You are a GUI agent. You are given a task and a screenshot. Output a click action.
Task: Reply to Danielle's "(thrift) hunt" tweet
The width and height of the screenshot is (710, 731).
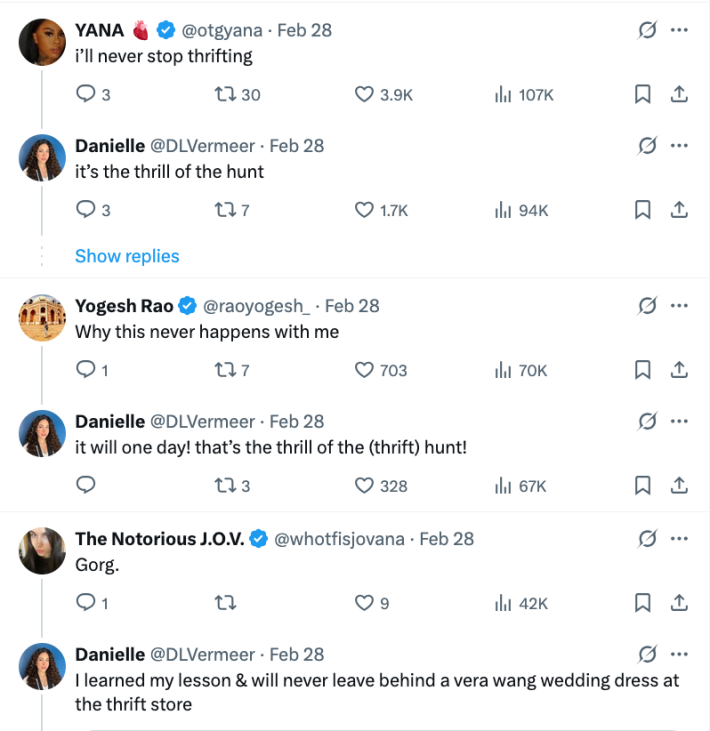(x=86, y=485)
